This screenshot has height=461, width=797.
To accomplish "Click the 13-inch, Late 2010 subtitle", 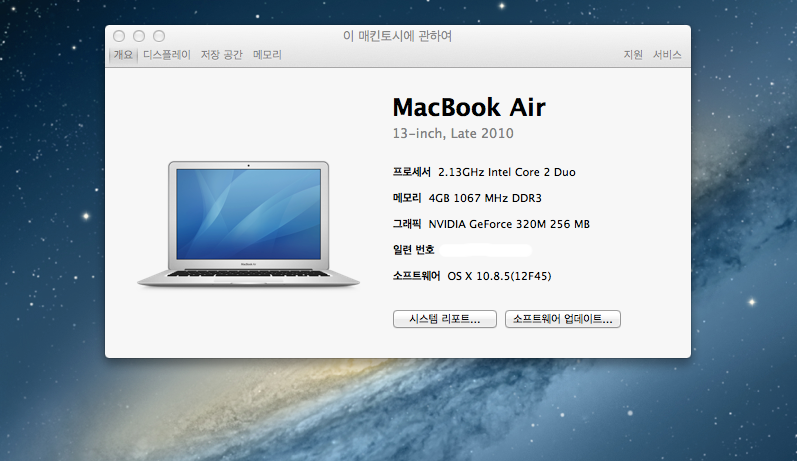I will 453,133.
